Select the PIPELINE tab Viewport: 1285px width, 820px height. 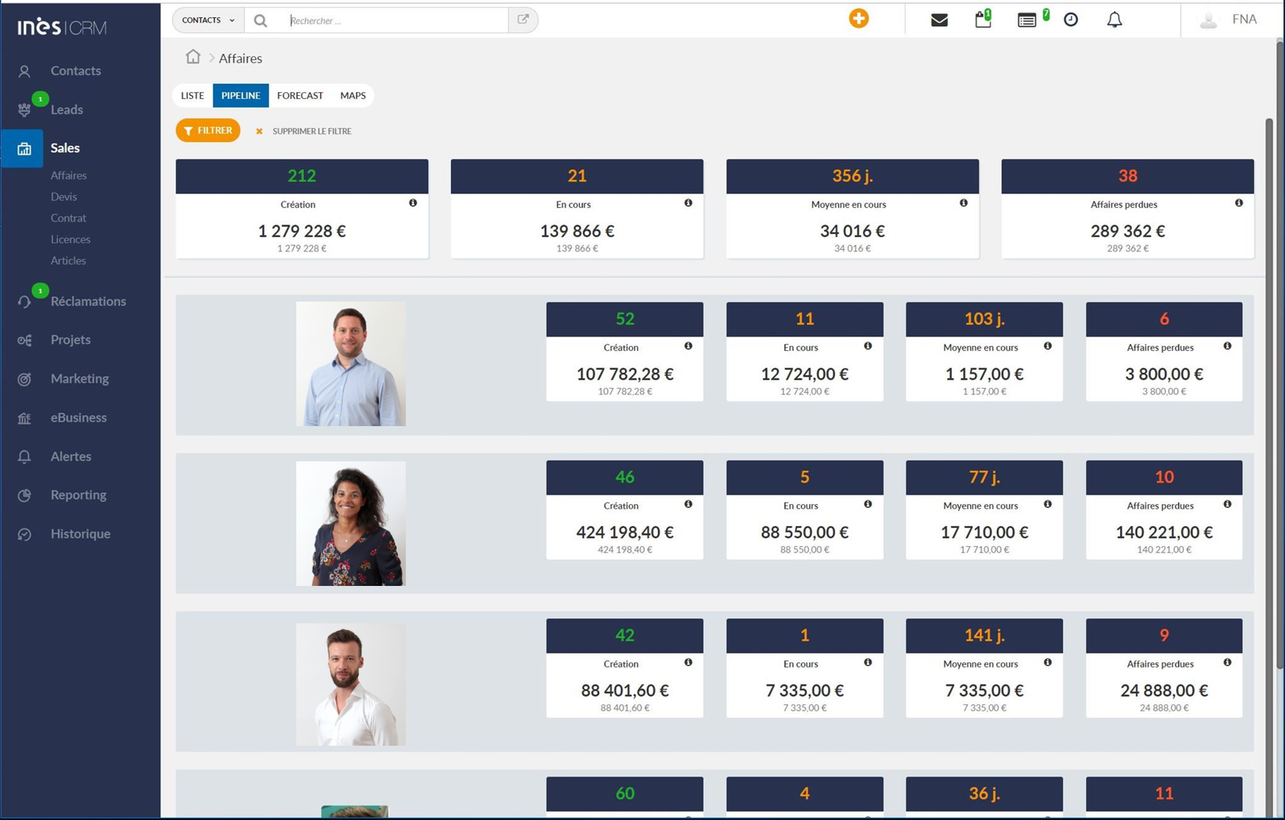pos(241,96)
